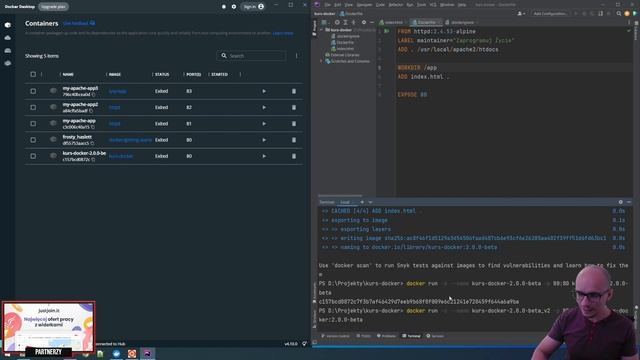Viewport: 640px width, 360px height.
Task: Open Version Control tool window tab
Action: [x=336, y=336]
